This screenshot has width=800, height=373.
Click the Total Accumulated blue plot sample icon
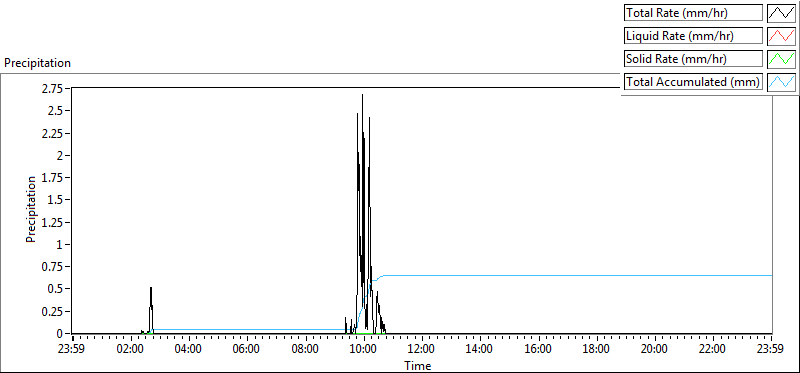coord(781,82)
